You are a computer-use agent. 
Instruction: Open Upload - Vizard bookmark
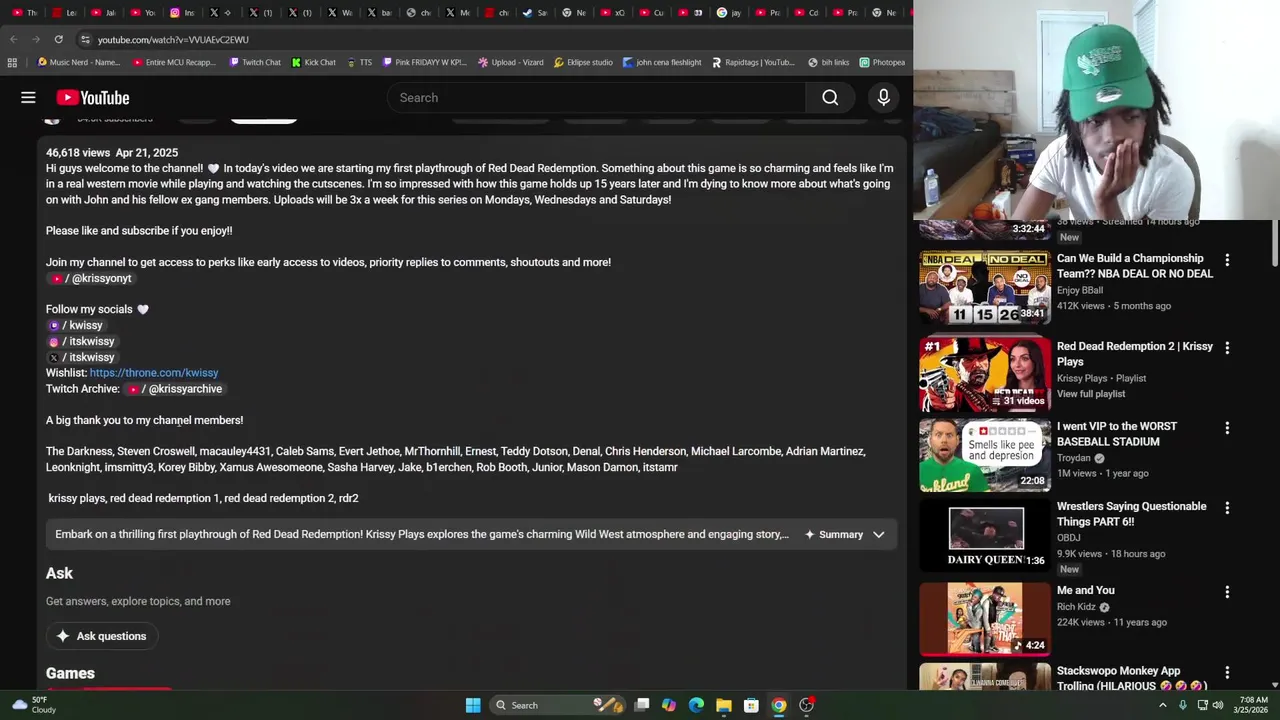pos(511,62)
